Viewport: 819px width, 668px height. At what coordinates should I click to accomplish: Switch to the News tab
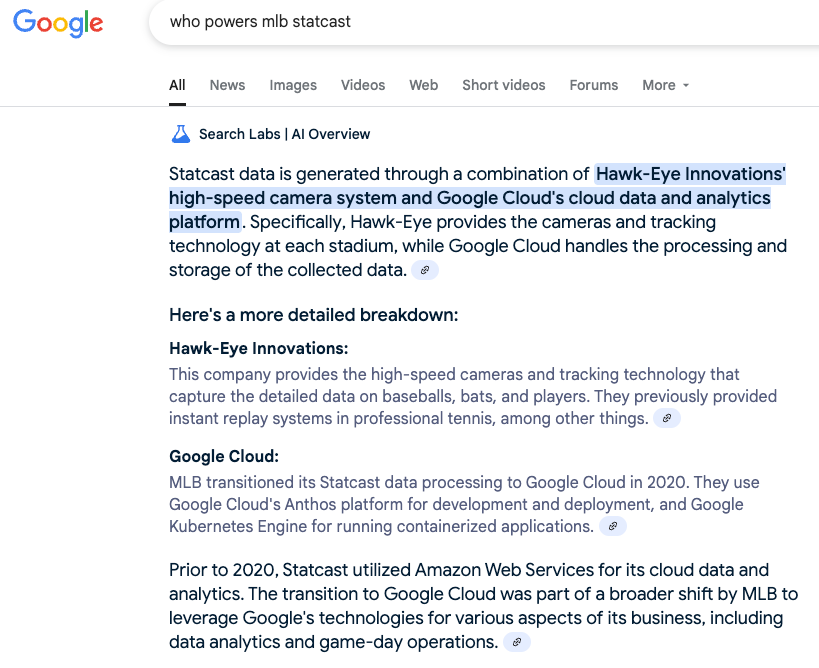(x=227, y=85)
